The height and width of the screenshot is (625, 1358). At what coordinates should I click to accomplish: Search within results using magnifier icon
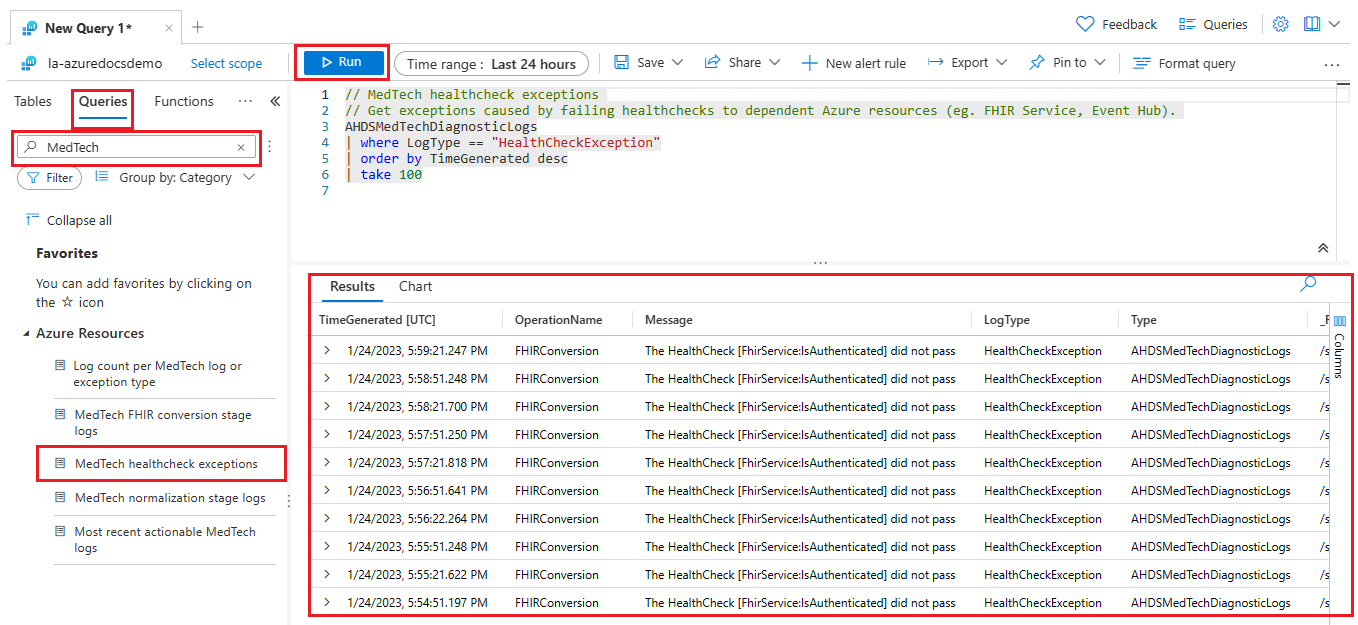click(x=1308, y=285)
